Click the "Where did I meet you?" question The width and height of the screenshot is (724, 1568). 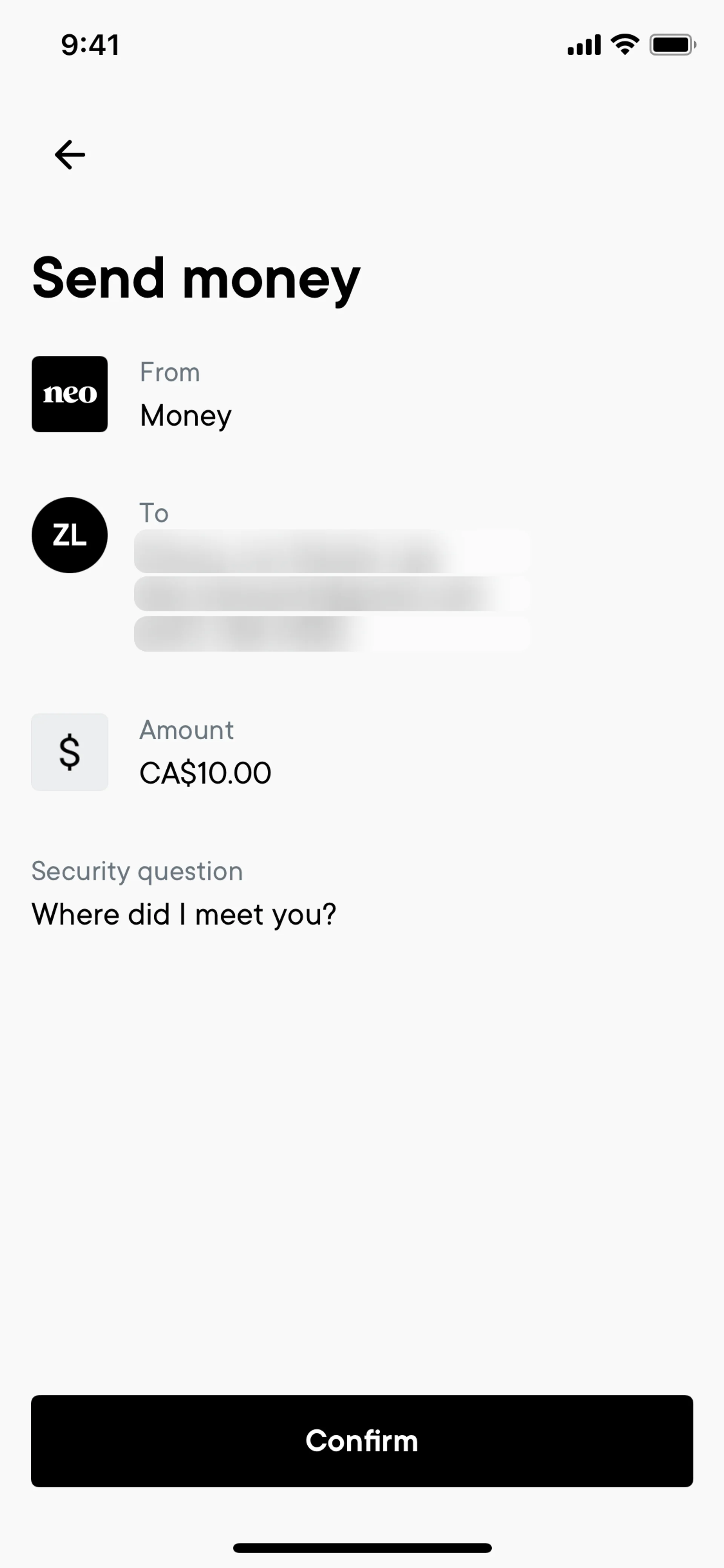(x=184, y=914)
